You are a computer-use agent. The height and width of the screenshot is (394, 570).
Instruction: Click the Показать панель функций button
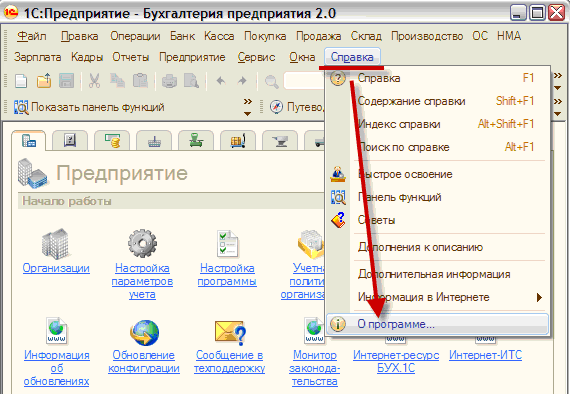89,107
